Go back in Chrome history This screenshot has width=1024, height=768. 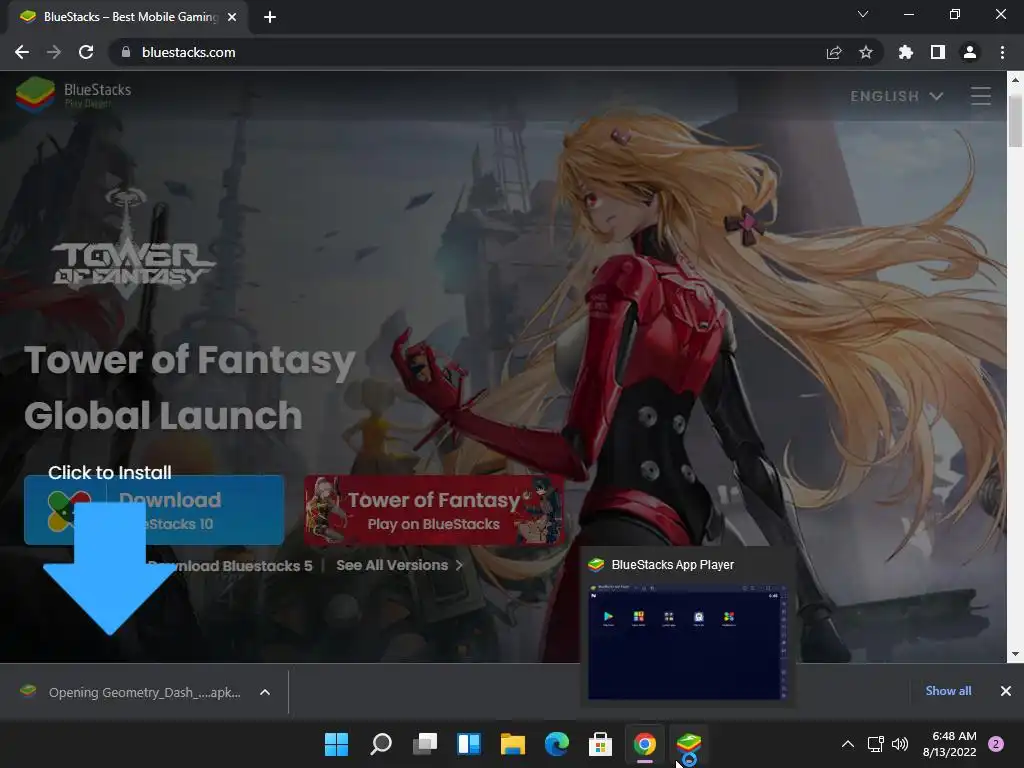(x=22, y=52)
